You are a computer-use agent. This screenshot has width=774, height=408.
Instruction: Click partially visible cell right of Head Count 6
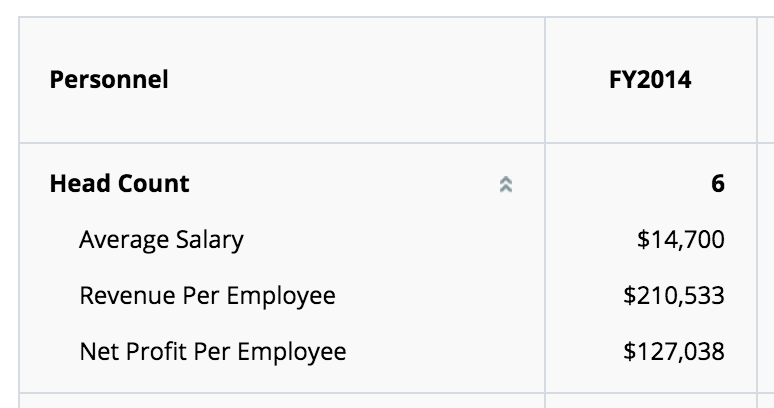click(766, 184)
